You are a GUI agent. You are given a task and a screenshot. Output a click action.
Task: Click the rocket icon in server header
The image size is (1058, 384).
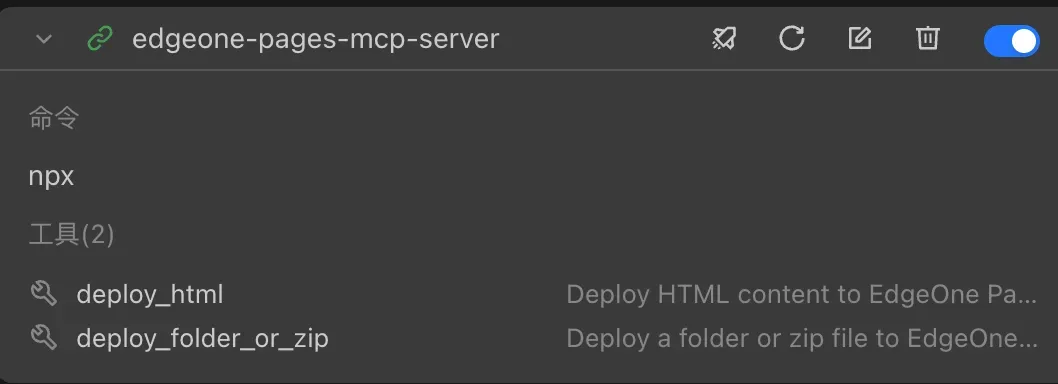[x=724, y=38]
